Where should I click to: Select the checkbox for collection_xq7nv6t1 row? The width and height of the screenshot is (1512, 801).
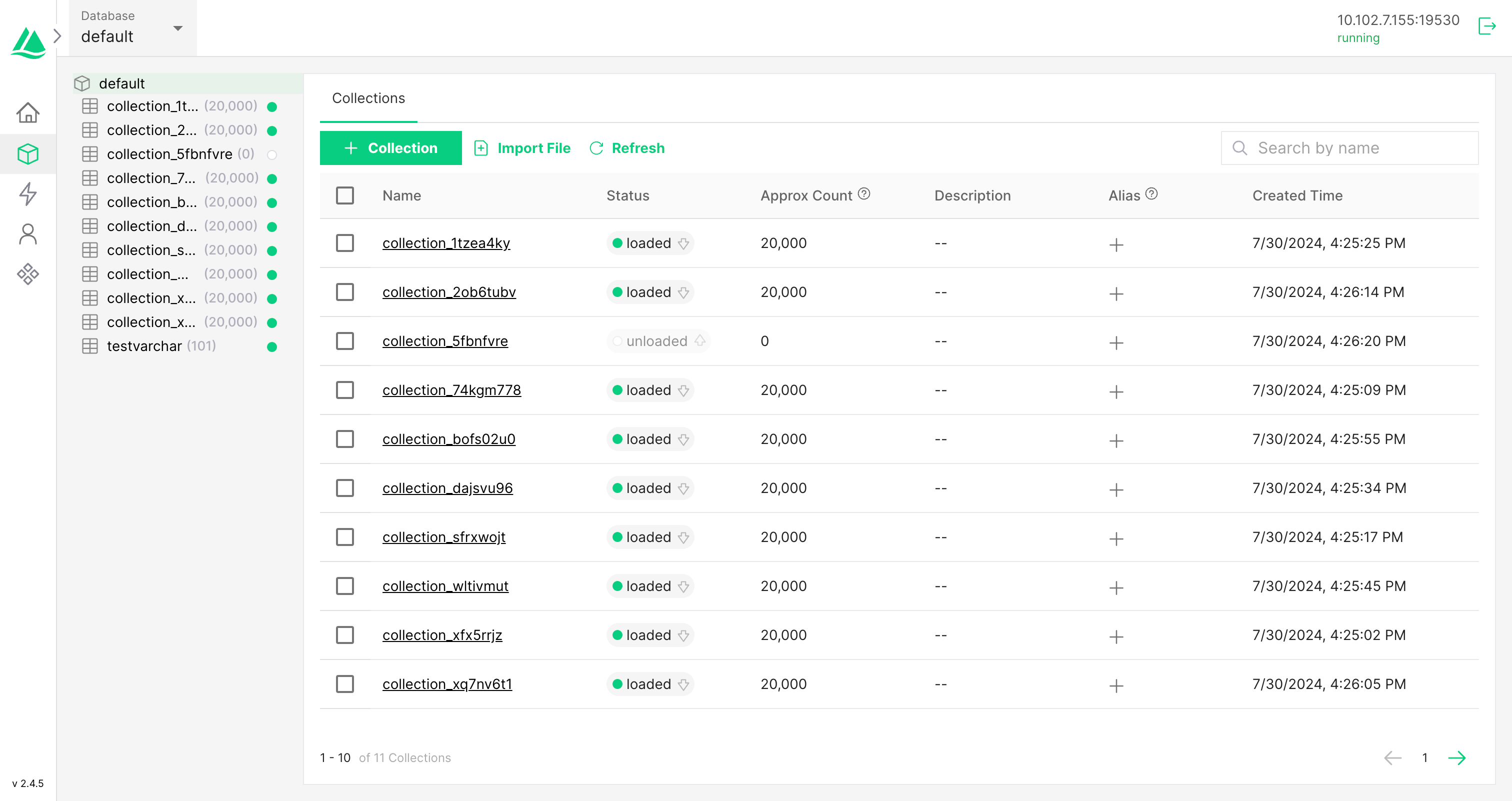coord(344,684)
